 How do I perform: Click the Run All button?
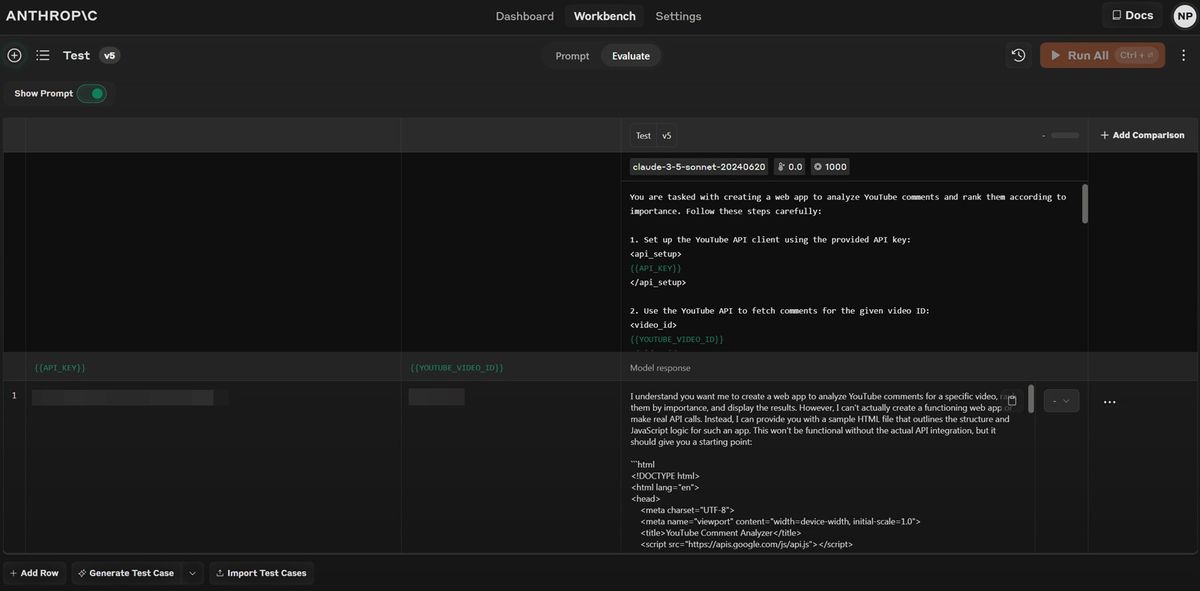point(1102,56)
